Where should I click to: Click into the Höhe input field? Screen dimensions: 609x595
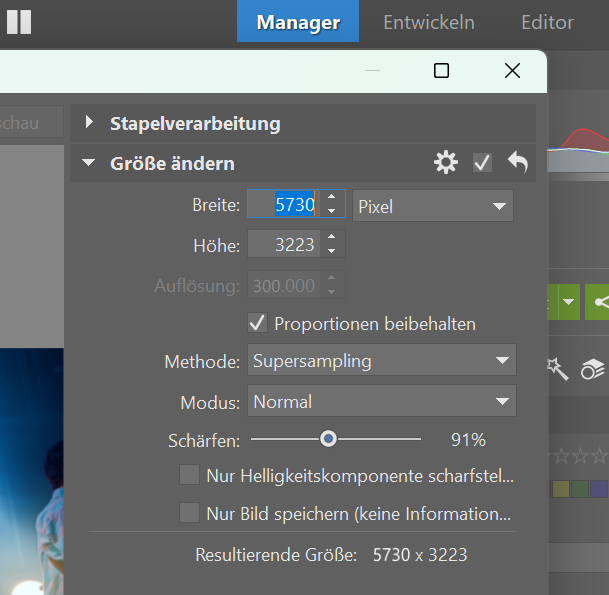tap(284, 244)
